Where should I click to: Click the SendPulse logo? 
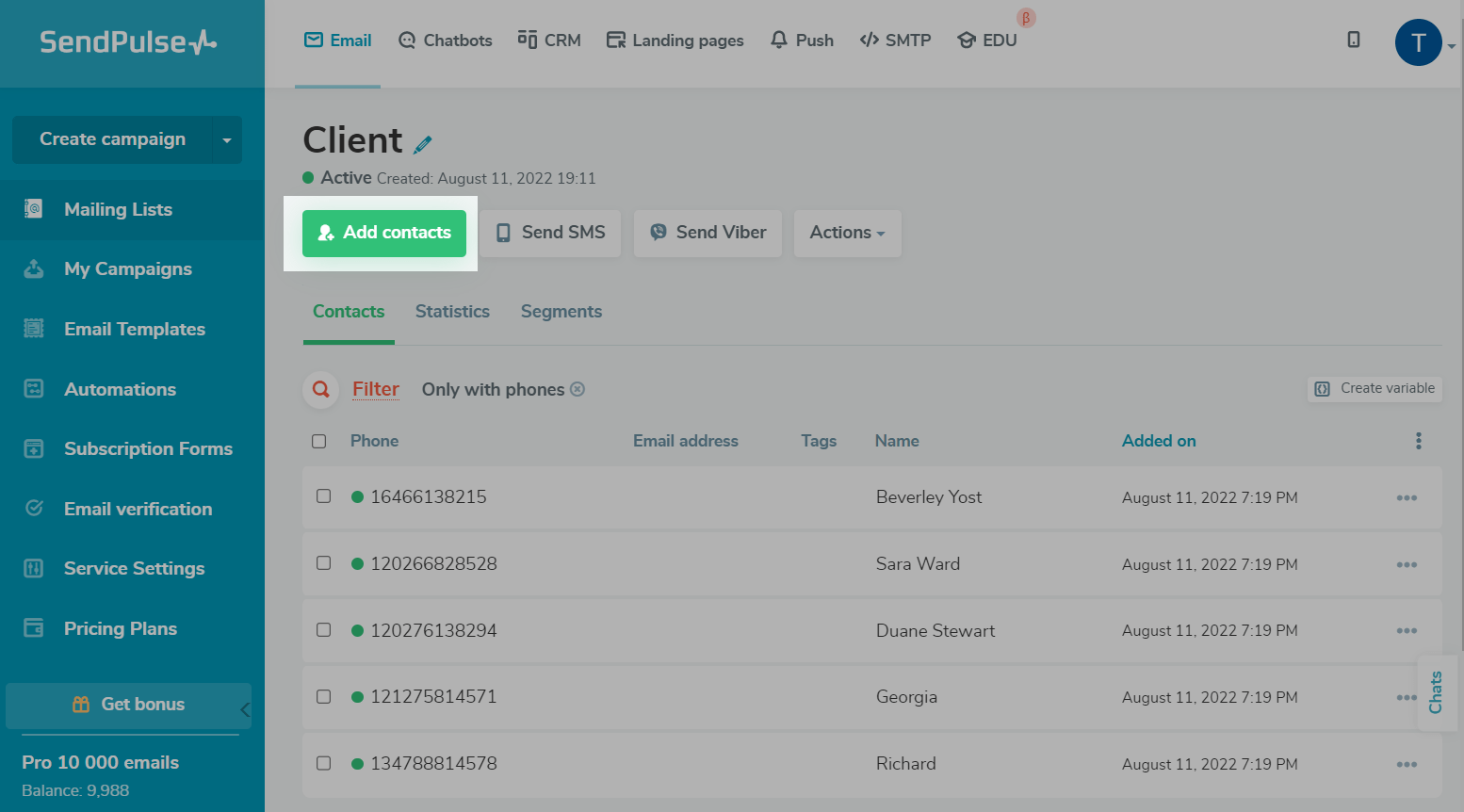click(128, 41)
